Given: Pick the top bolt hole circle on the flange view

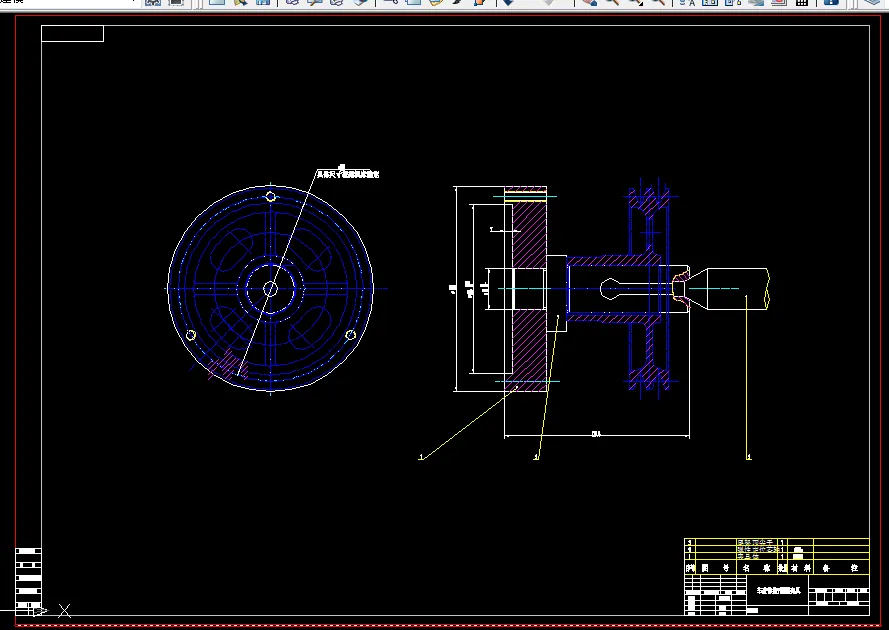Looking at the screenshot, I should click(x=270, y=197).
